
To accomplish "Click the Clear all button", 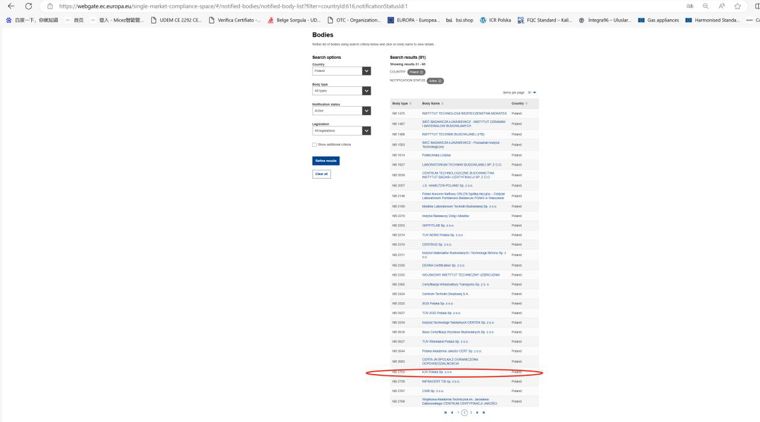I will point(321,174).
